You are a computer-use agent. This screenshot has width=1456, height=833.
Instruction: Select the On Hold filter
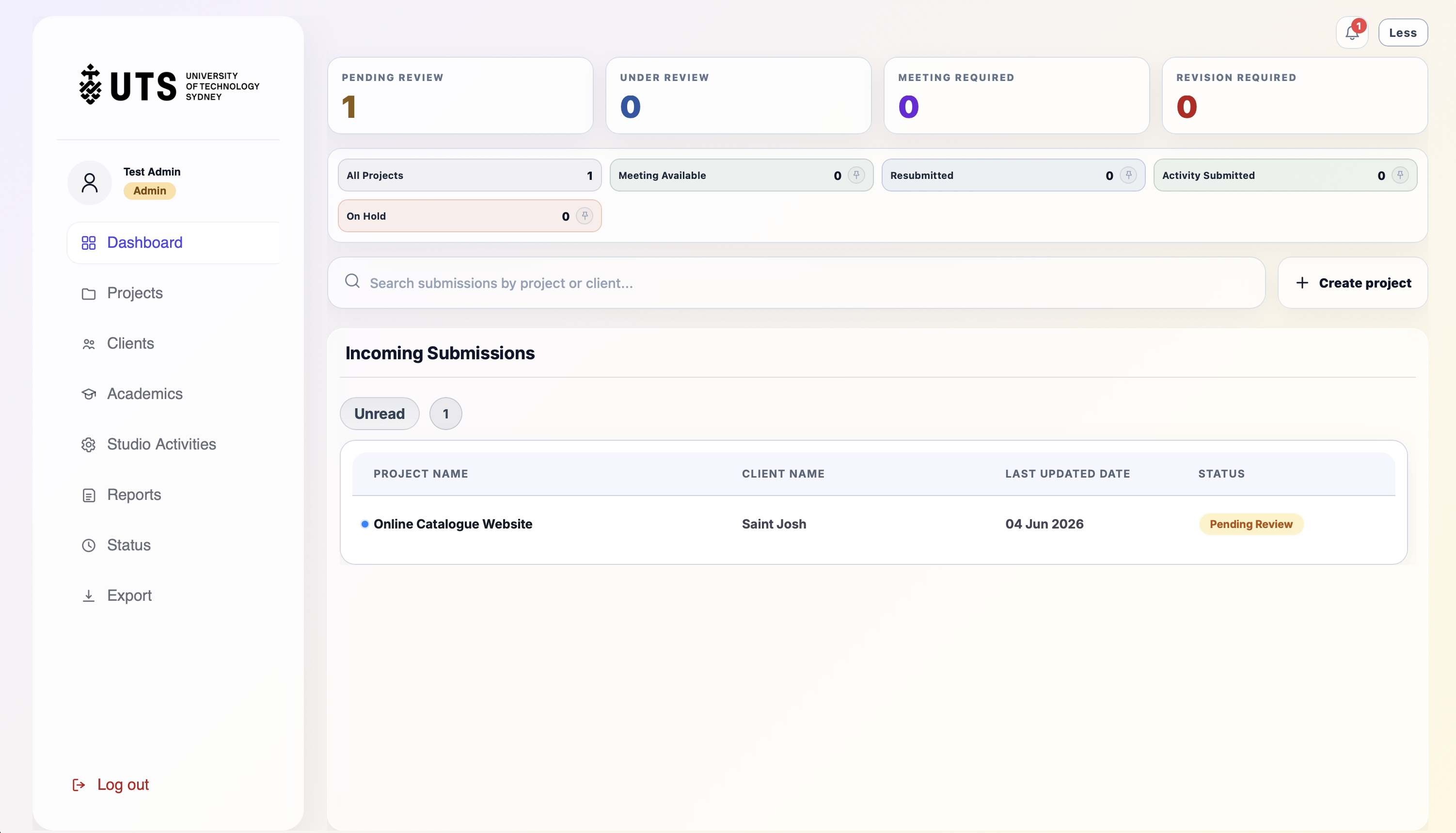tap(470, 216)
